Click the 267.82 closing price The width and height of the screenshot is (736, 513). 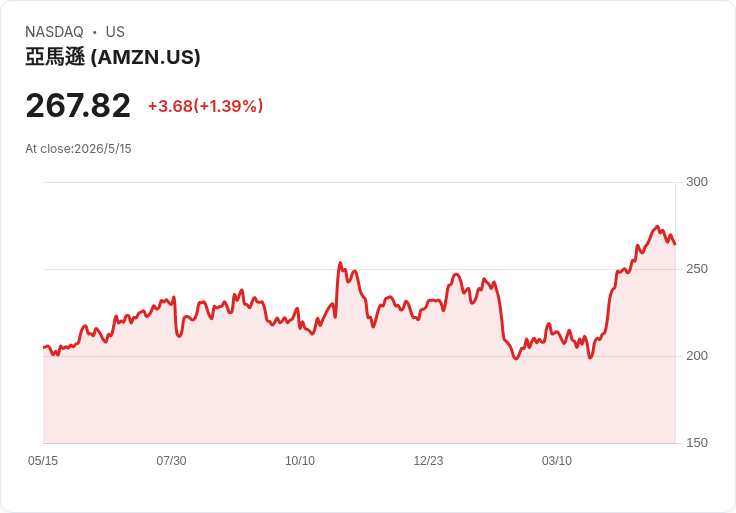pos(78,106)
